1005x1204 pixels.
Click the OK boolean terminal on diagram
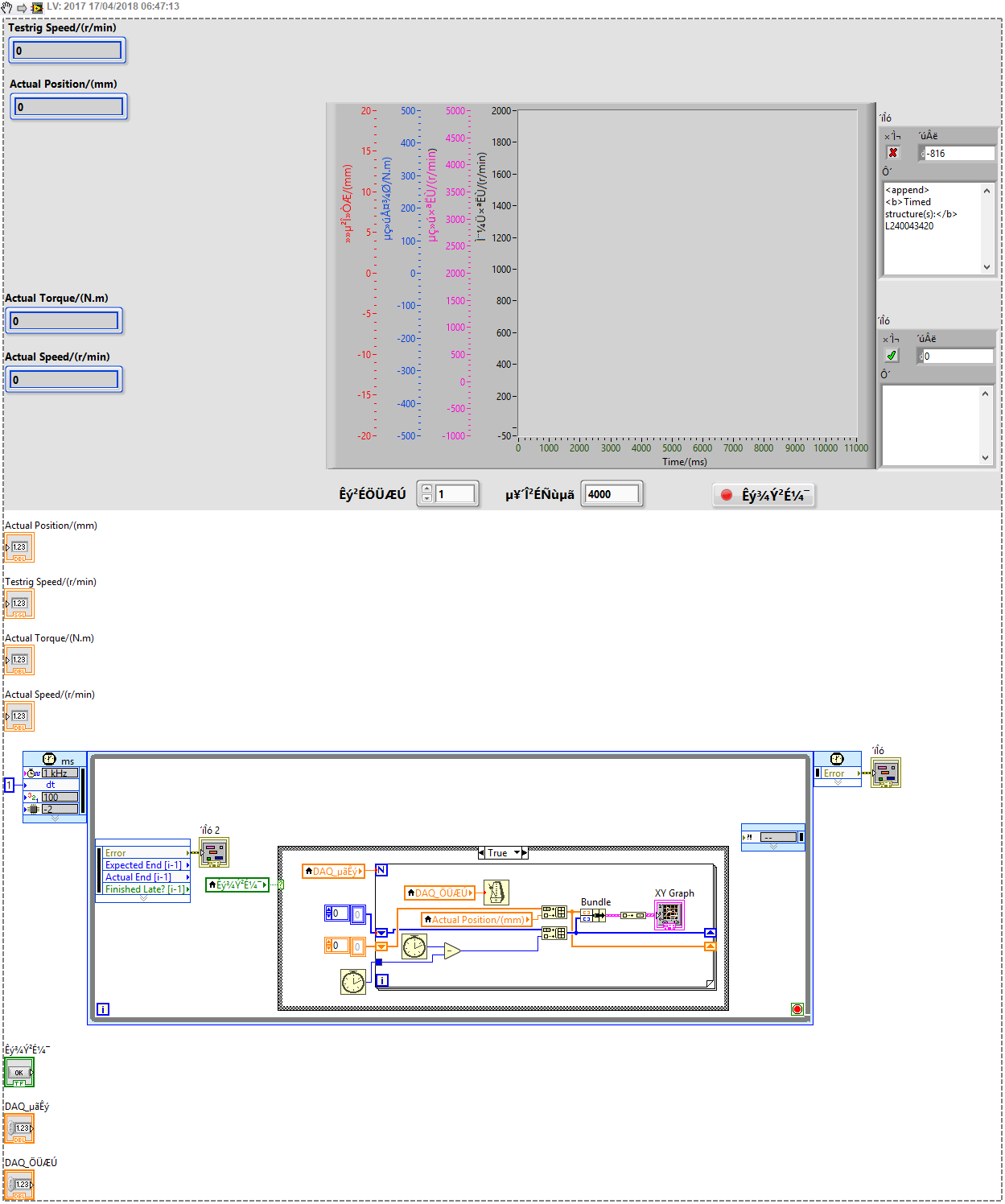pyautogui.click(x=19, y=1073)
